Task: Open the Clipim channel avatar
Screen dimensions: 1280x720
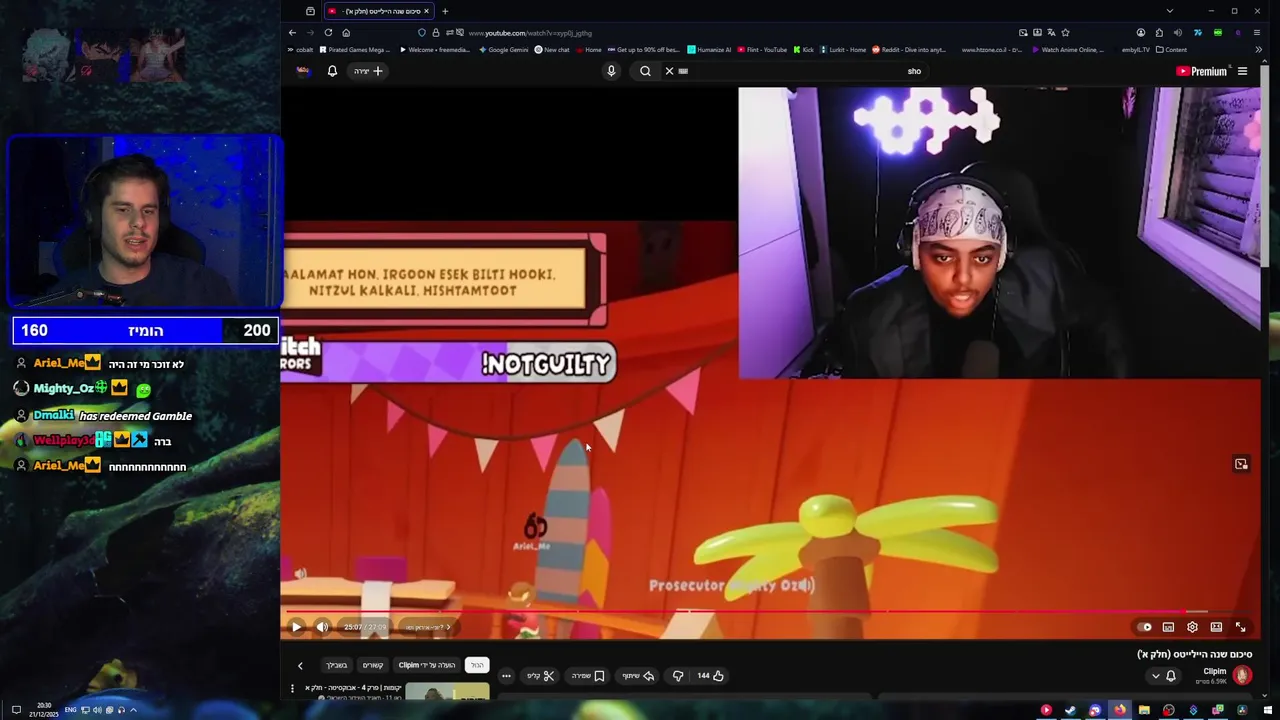Action: (x=1242, y=676)
